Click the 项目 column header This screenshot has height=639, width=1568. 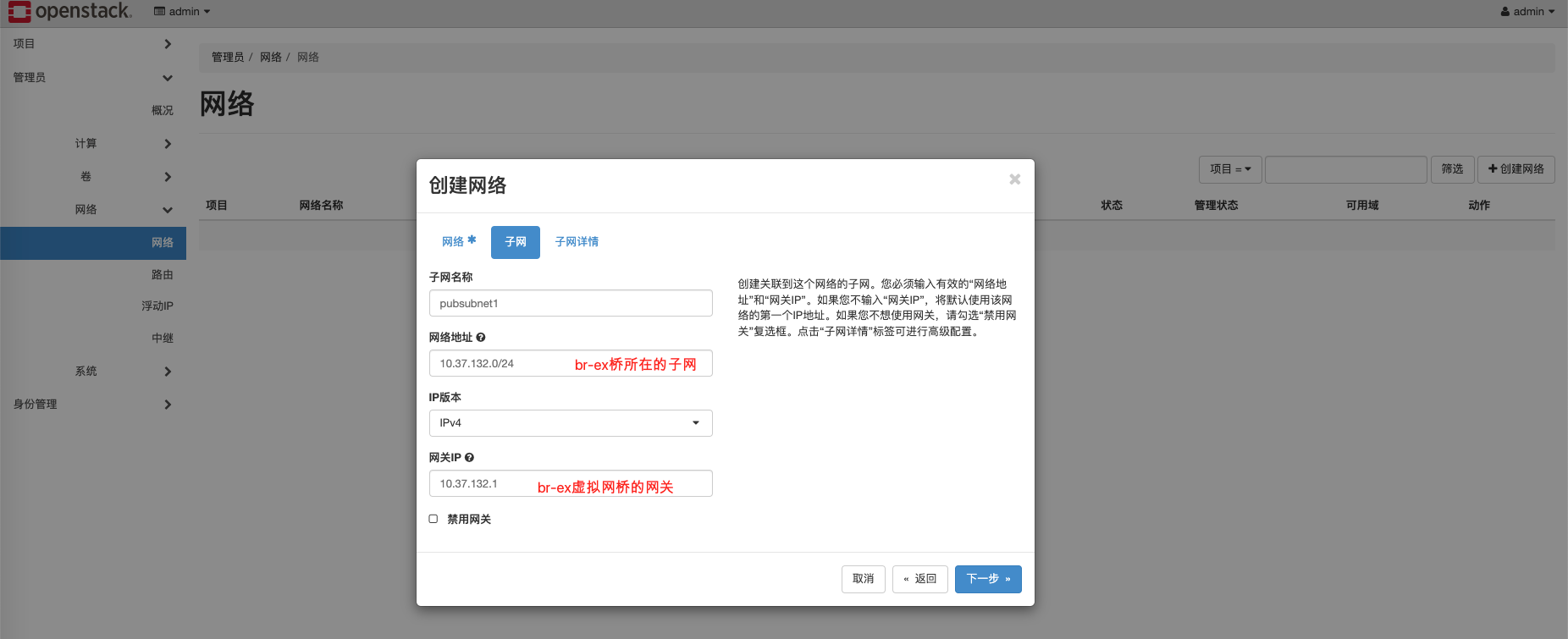click(x=217, y=206)
